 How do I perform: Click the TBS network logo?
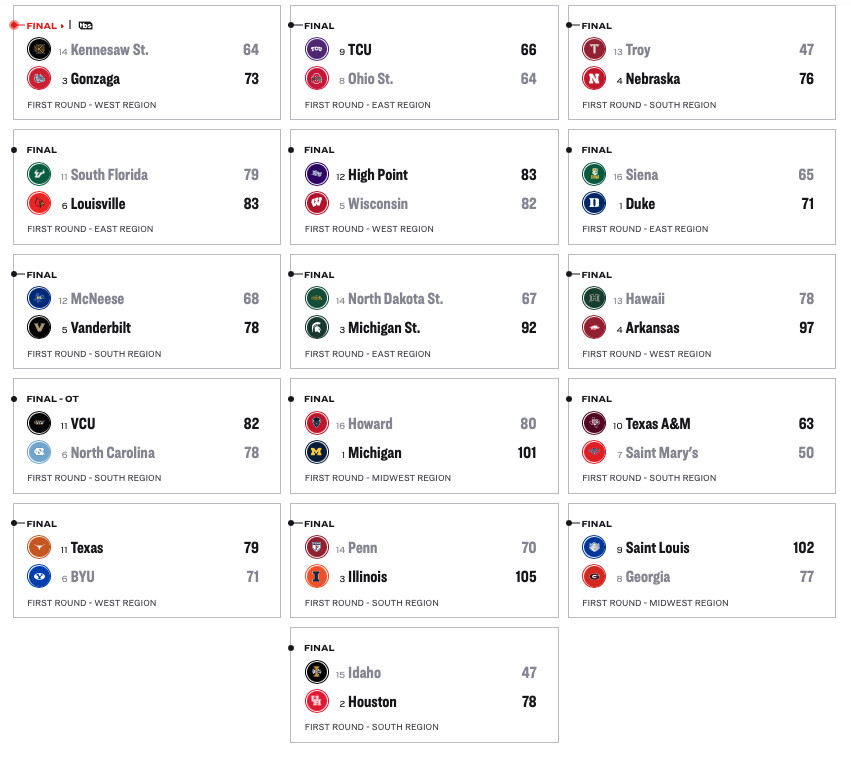[x=86, y=25]
